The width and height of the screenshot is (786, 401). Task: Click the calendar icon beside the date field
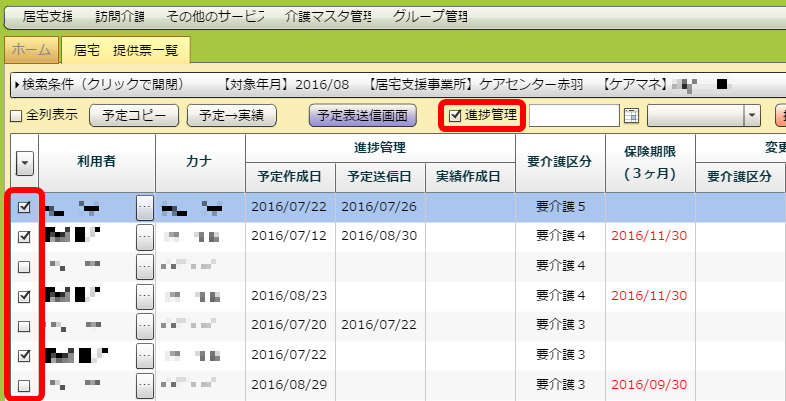631,116
